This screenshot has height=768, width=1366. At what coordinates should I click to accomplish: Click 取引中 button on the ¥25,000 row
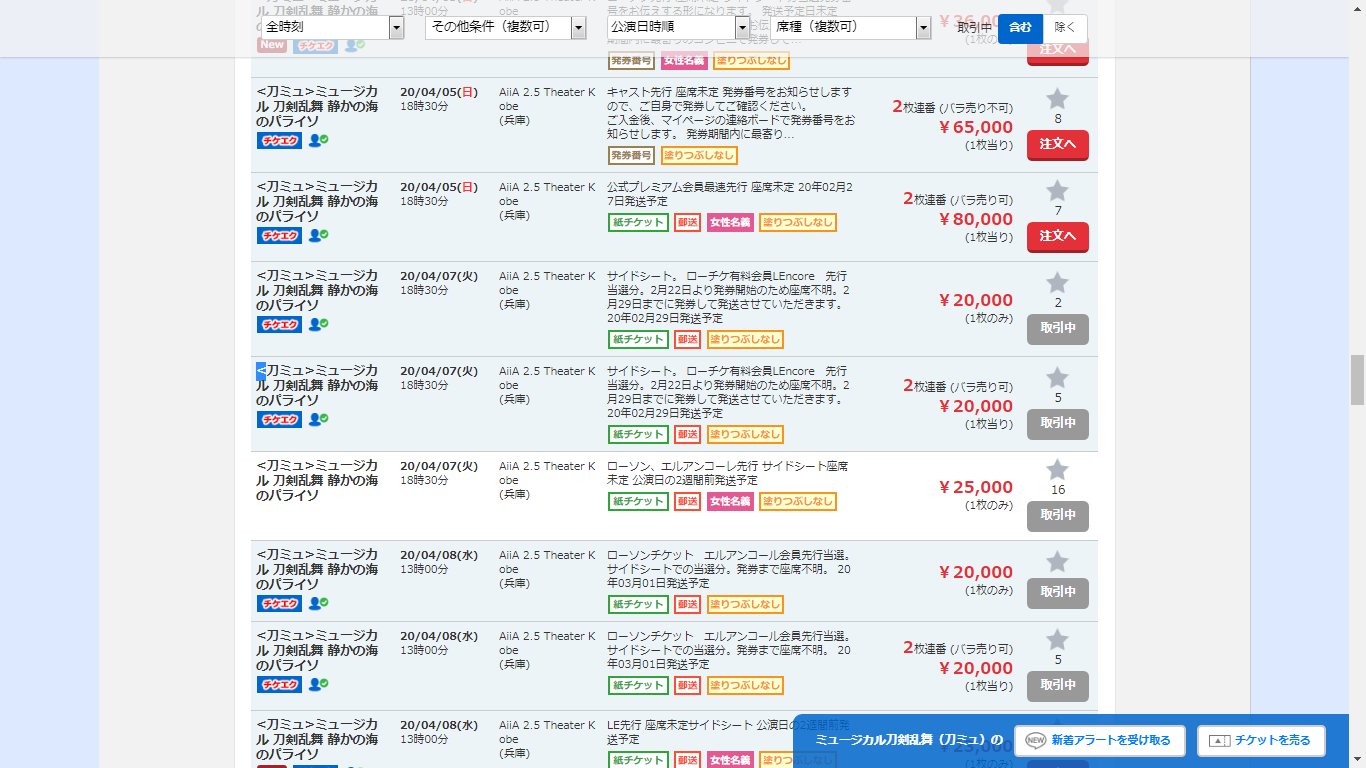[x=1058, y=516]
